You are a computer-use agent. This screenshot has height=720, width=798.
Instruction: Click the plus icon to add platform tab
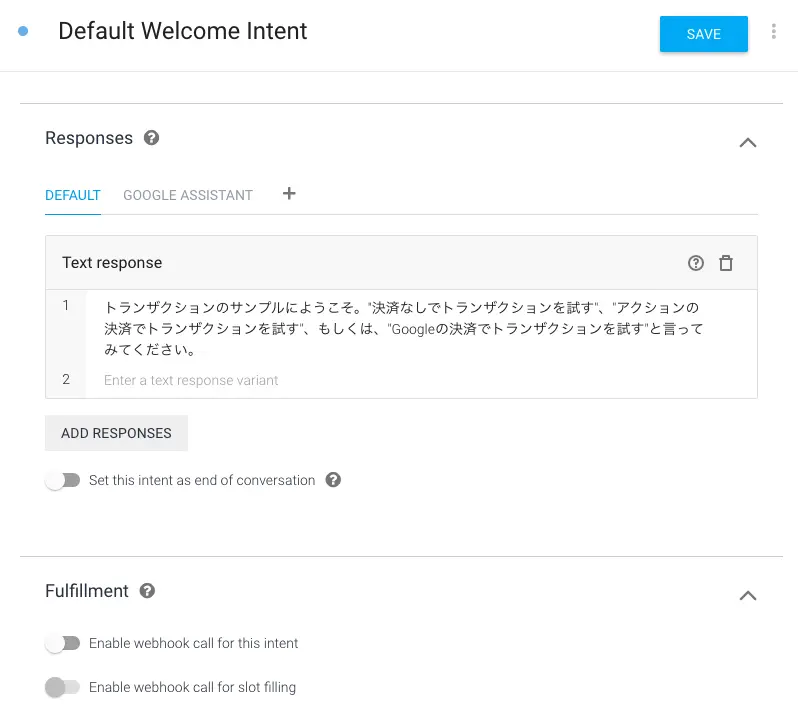pyautogui.click(x=289, y=193)
